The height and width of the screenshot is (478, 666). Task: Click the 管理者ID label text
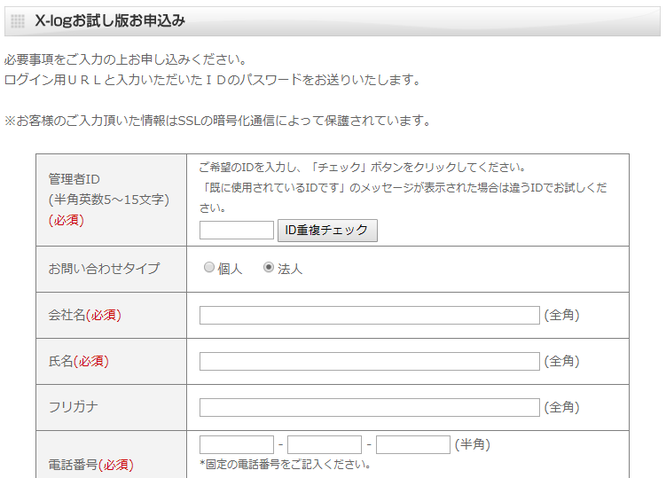pos(74,179)
